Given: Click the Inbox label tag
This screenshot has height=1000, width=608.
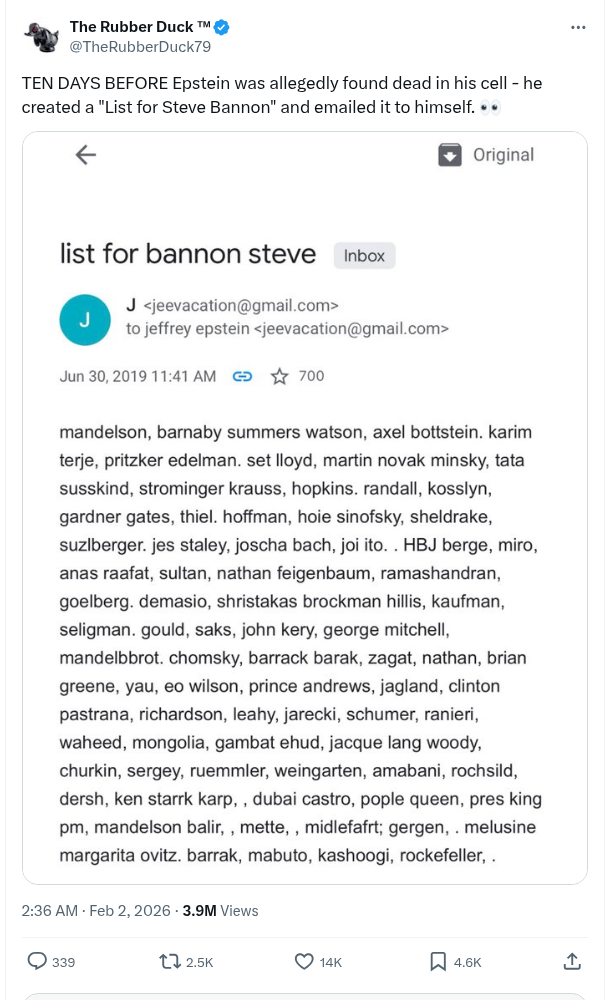Looking at the screenshot, I should pyautogui.click(x=364, y=256).
